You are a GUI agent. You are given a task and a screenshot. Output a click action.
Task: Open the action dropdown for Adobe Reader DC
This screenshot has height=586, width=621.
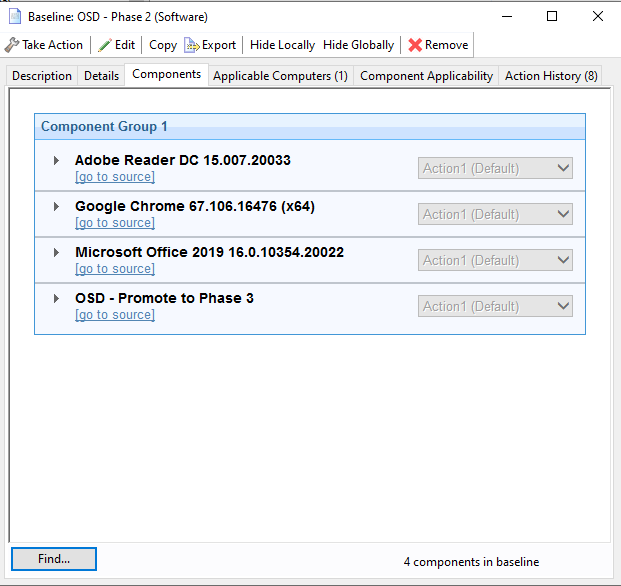coord(495,168)
